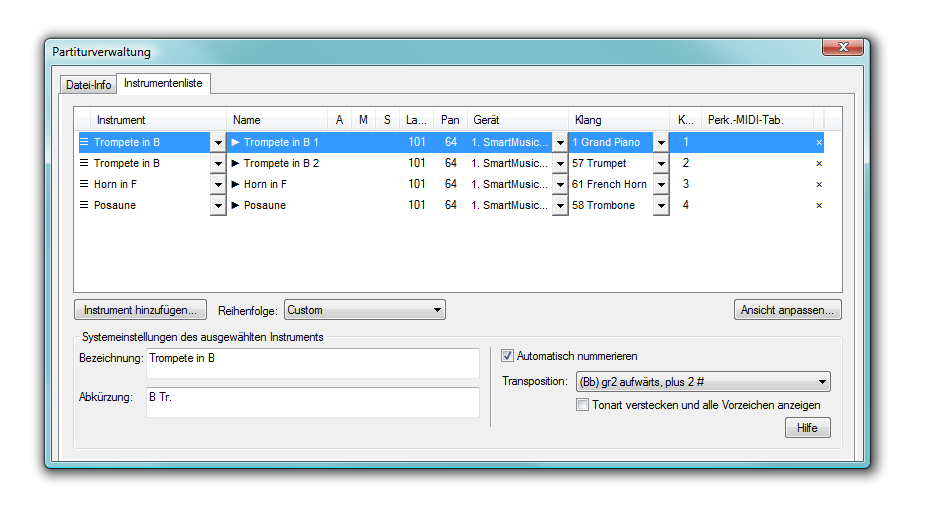Click into the Abkürzung text field

click(312, 402)
